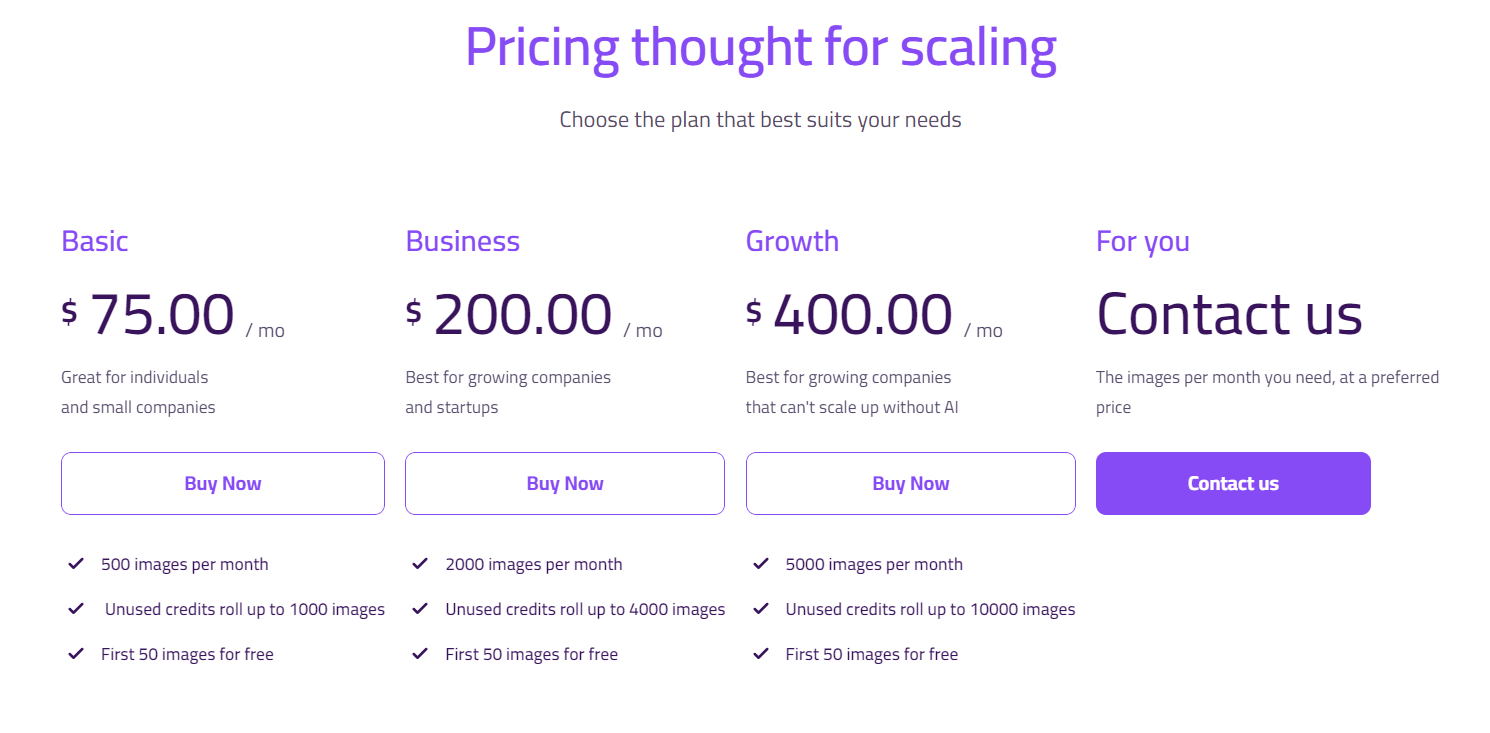Click Buy Now under the Basic plan
The image size is (1490, 733).
tap(222, 483)
